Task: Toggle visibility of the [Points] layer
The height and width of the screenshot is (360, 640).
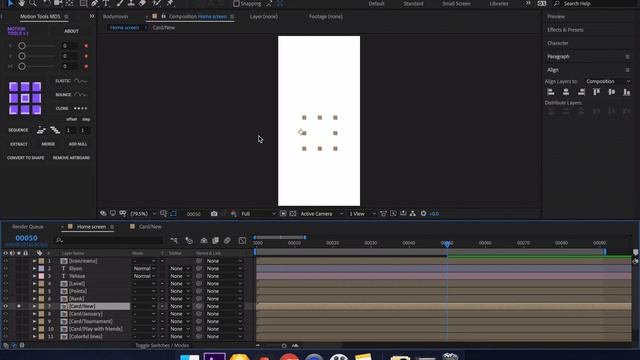Action: pyautogui.click(x=5, y=291)
